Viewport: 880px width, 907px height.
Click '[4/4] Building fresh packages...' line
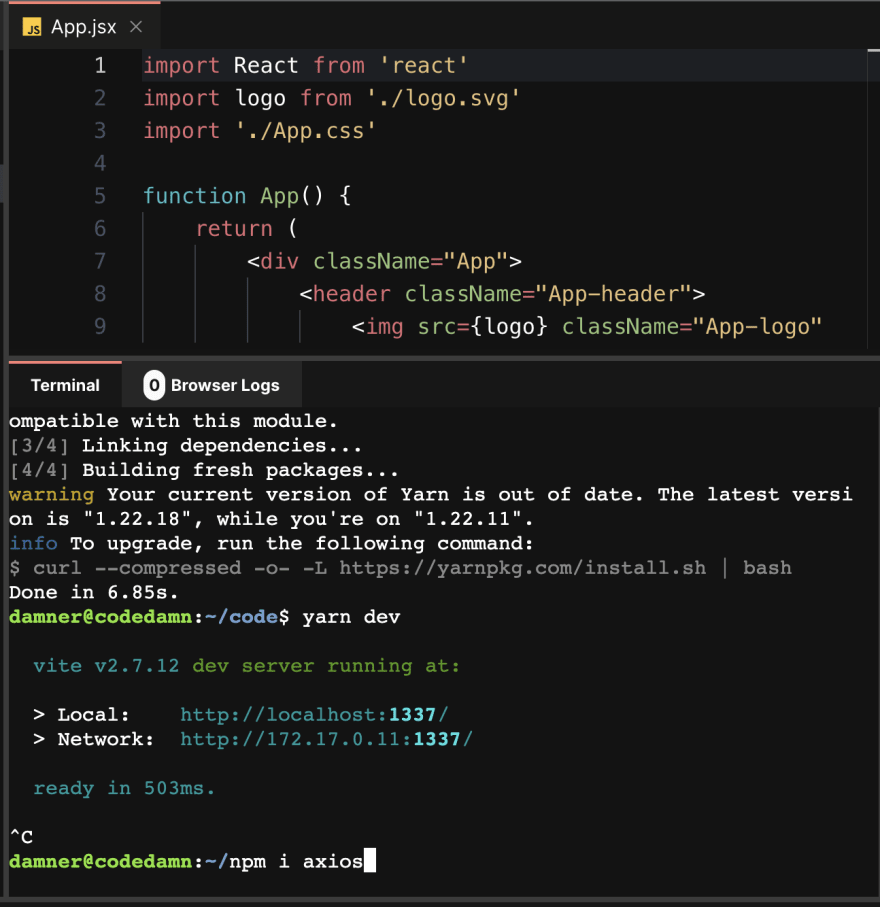pos(204,470)
